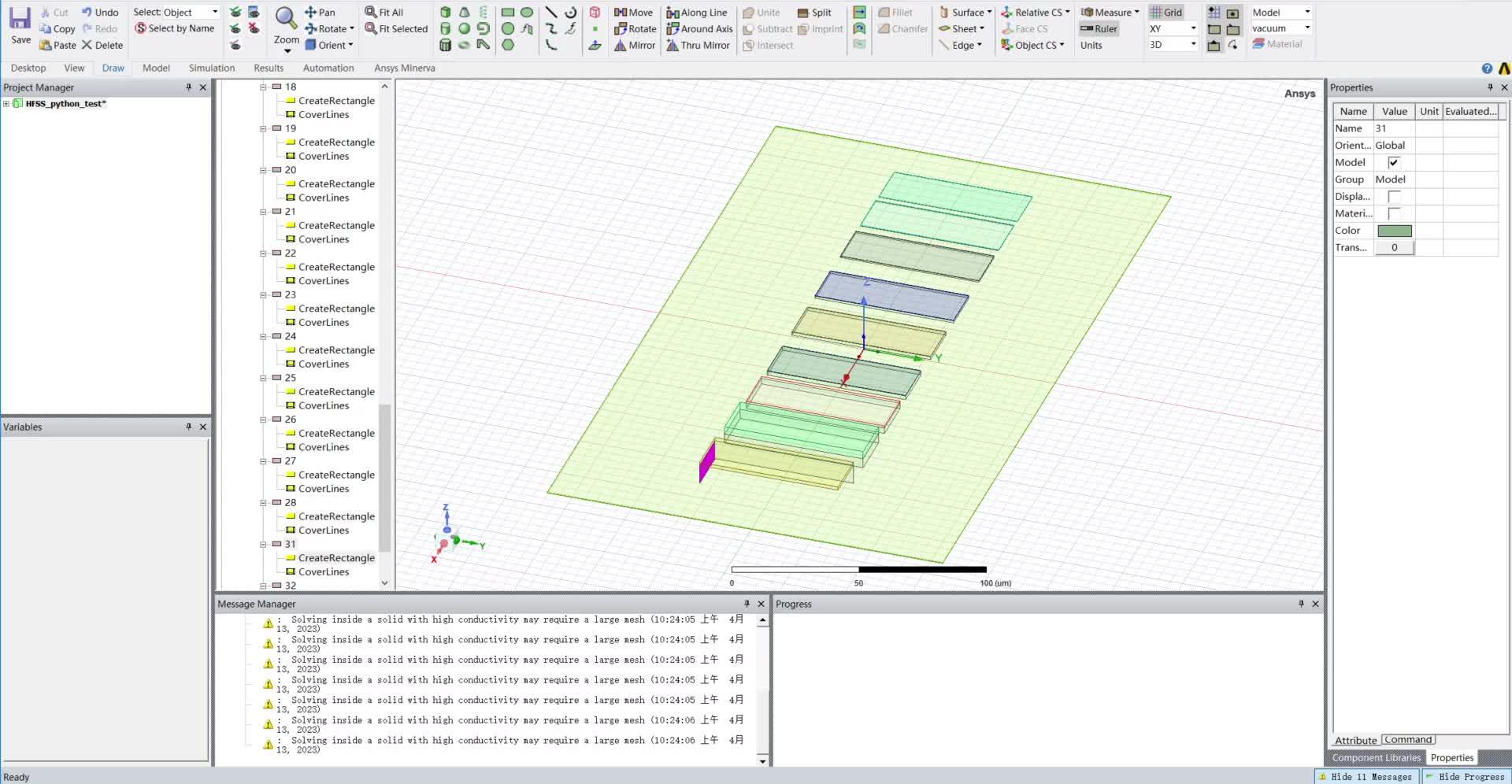Open the Select Object dropdown
This screenshot has width=1512, height=784.
(214, 12)
